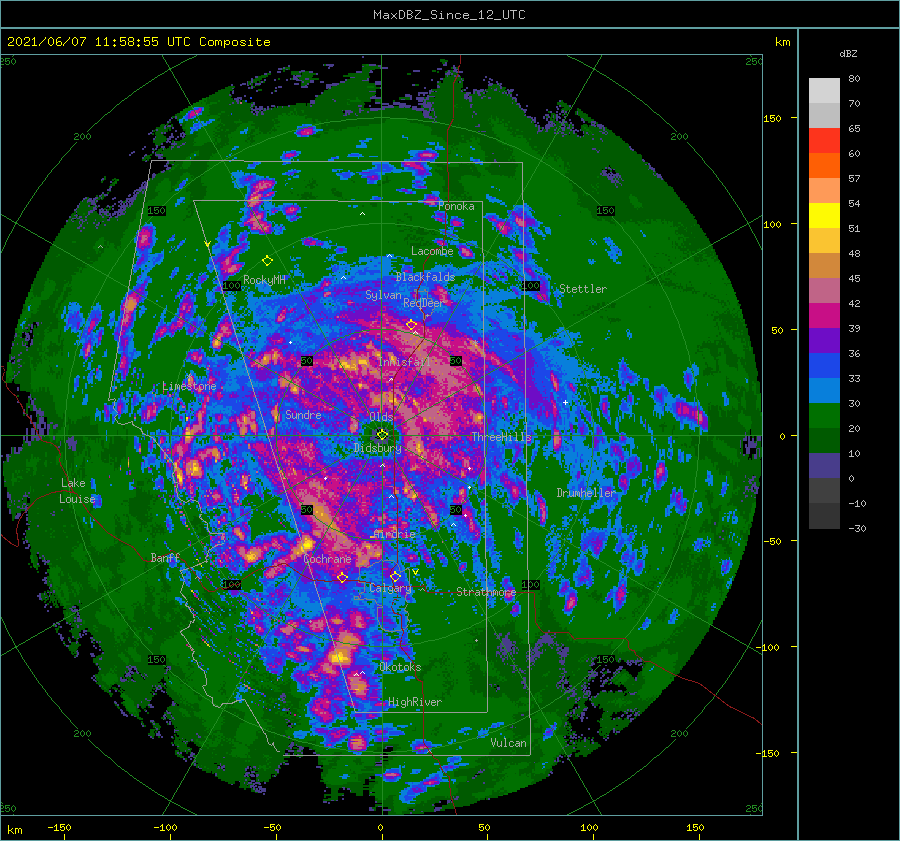Image resolution: width=900 pixels, height=841 pixels.
Task: Click the -100 tick label on bottom axis
Action: tap(165, 827)
